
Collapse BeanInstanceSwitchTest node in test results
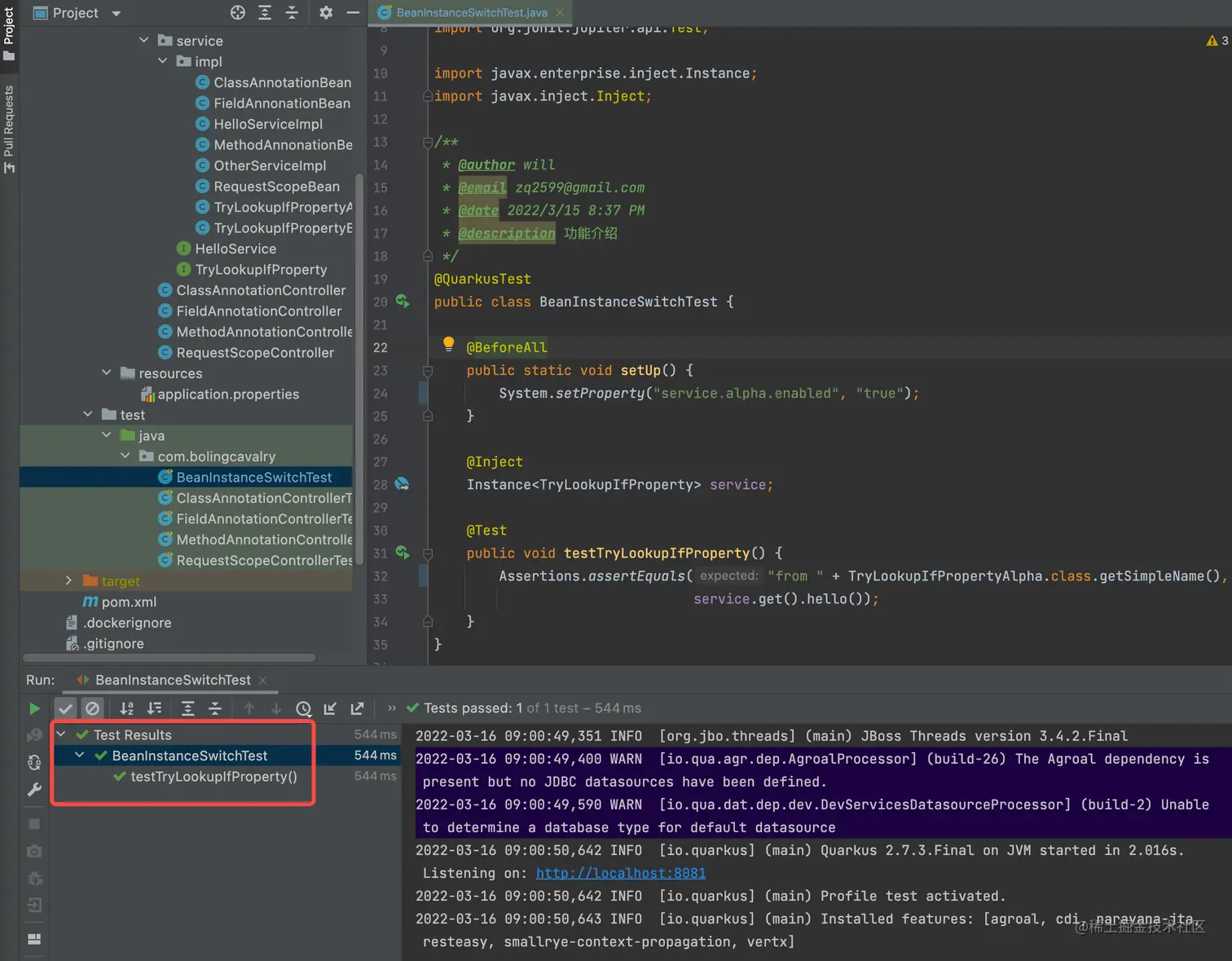coord(80,756)
